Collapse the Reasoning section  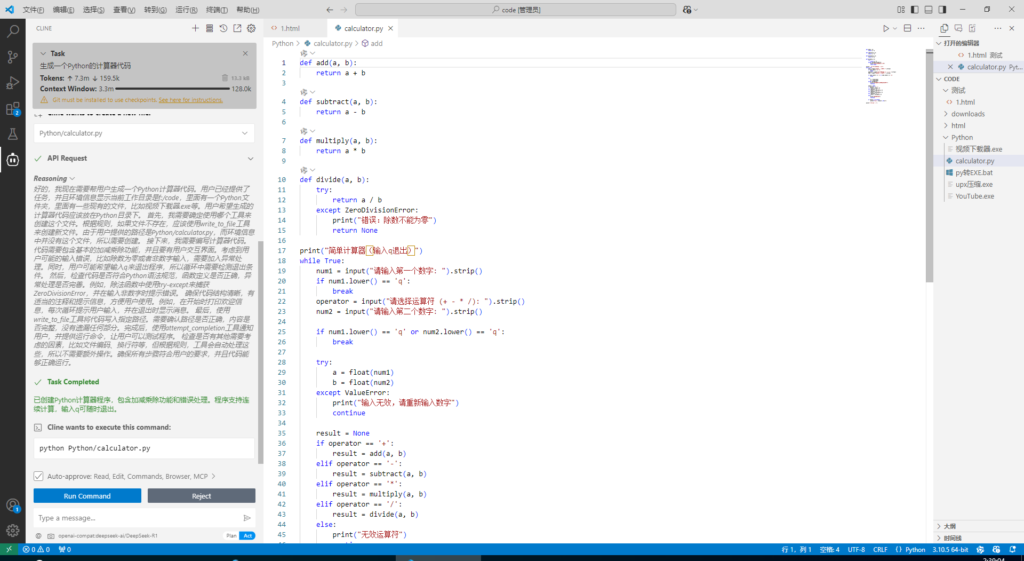72,178
